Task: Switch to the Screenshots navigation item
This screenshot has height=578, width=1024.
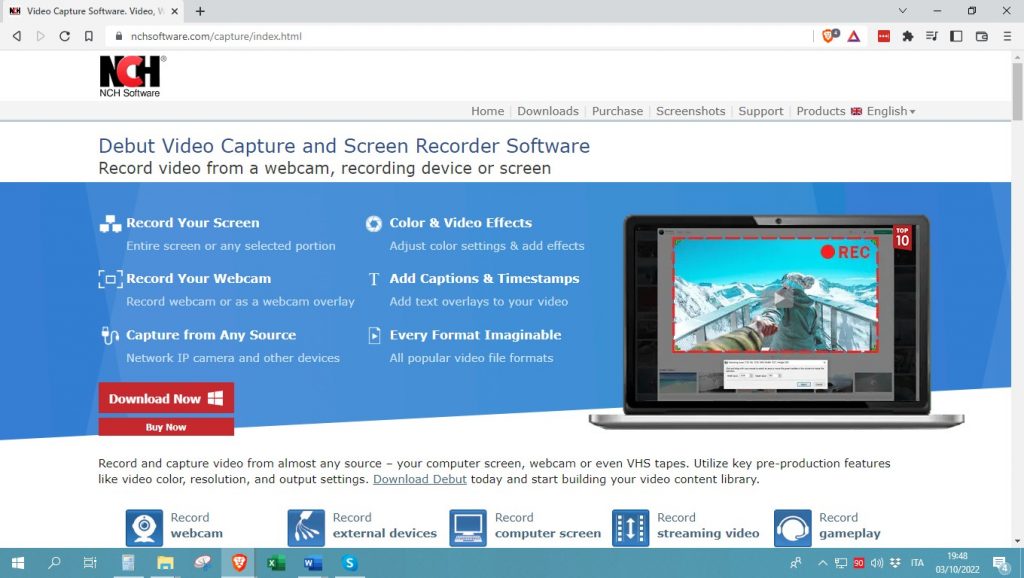Action: click(x=690, y=111)
